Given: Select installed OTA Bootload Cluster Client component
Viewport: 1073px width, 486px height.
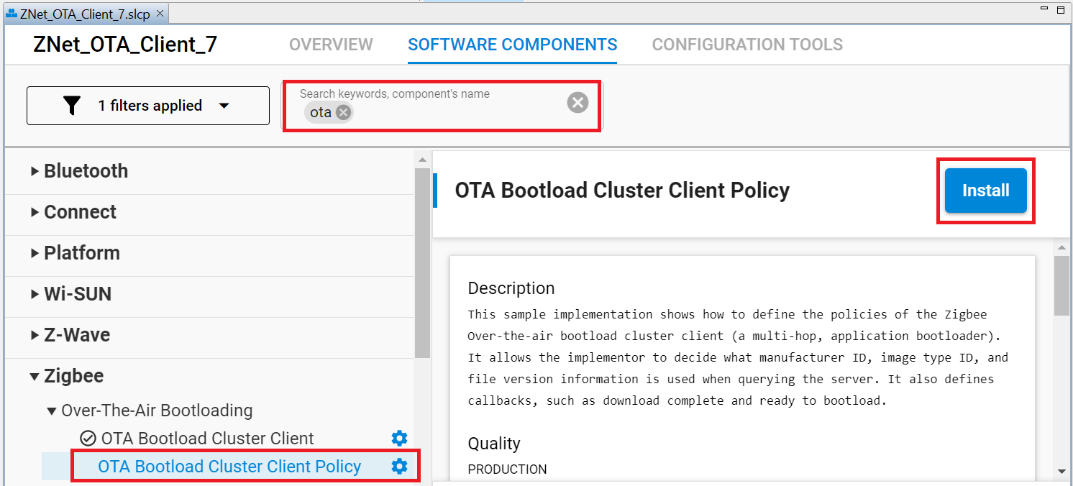Looking at the screenshot, I should point(207,438).
